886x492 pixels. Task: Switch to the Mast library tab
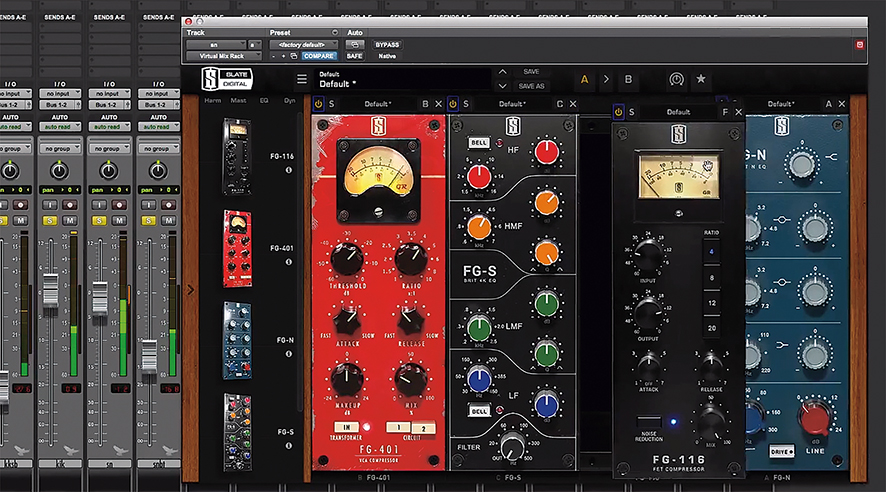click(238, 101)
